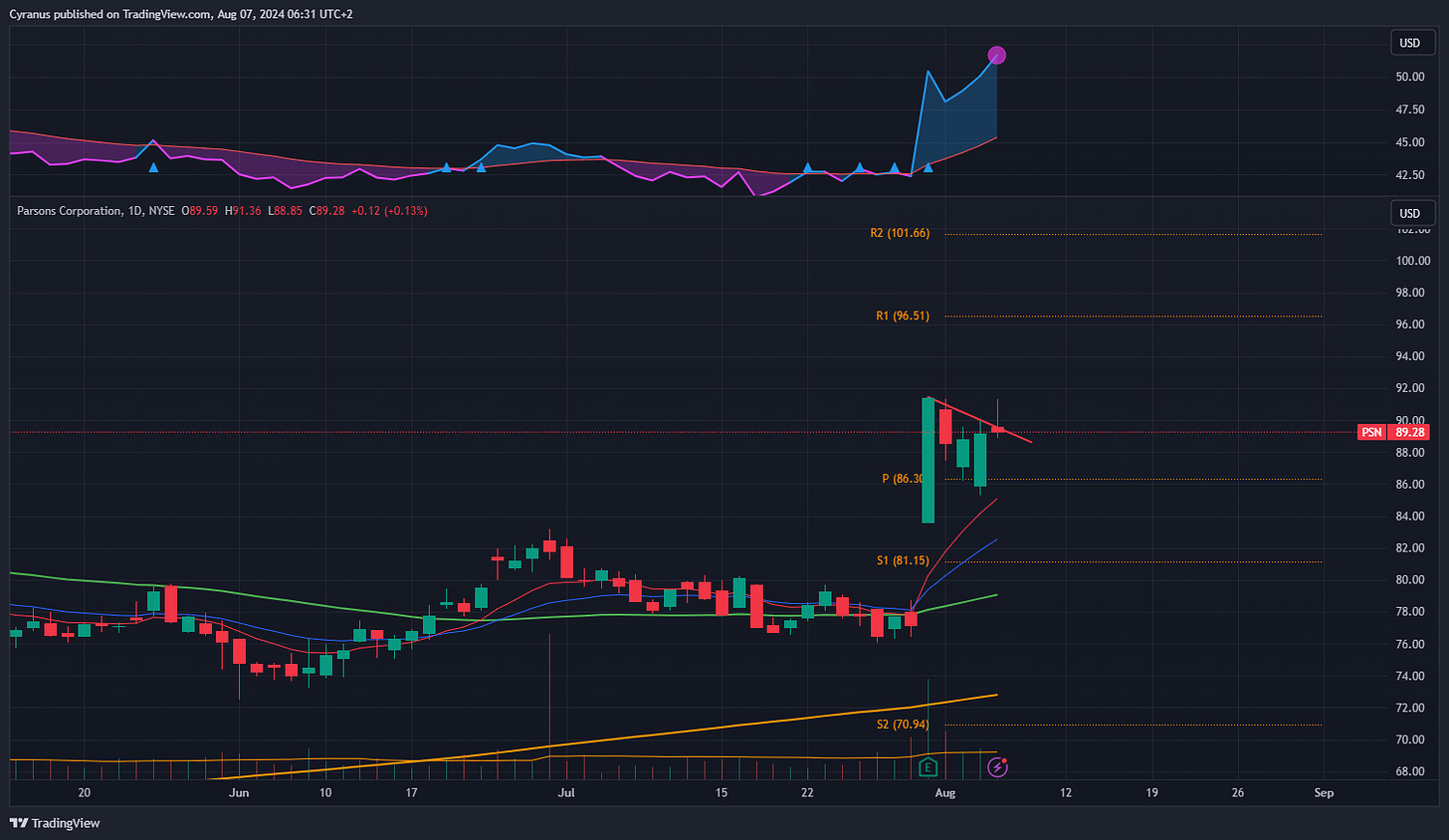Click the 42.50 label on the indicator scale
This screenshot has height=840, width=1449.
coord(1409,175)
